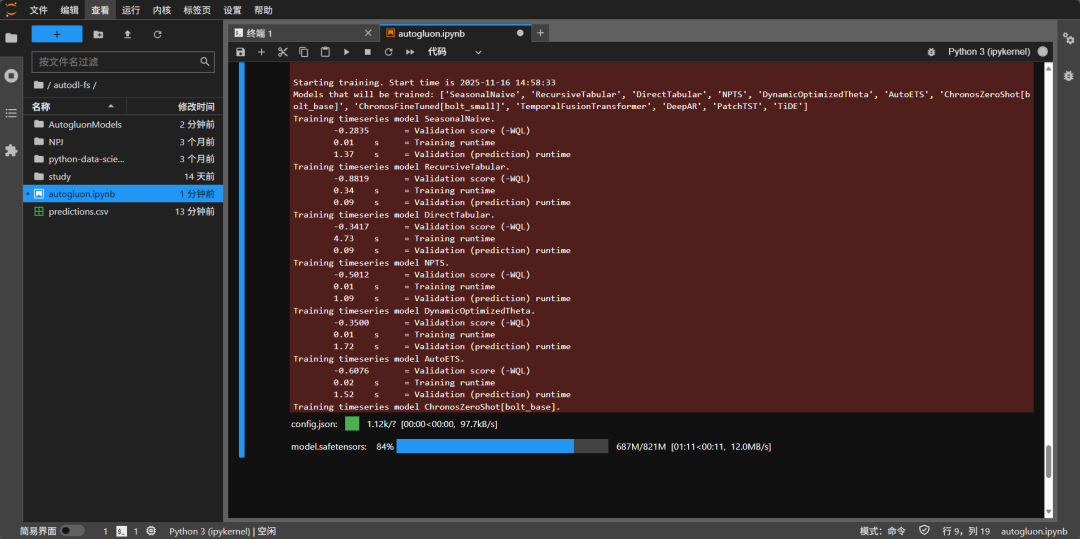
Task: Select the NPJ folder
Action: pyautogui.click(x=123, y=142)
